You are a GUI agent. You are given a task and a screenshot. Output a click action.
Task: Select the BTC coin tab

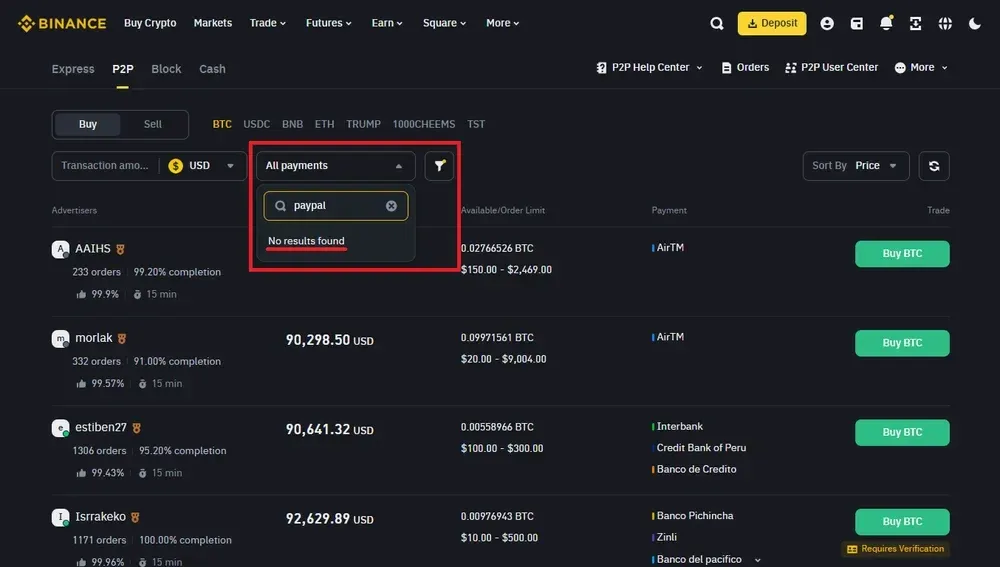point(222,124)
